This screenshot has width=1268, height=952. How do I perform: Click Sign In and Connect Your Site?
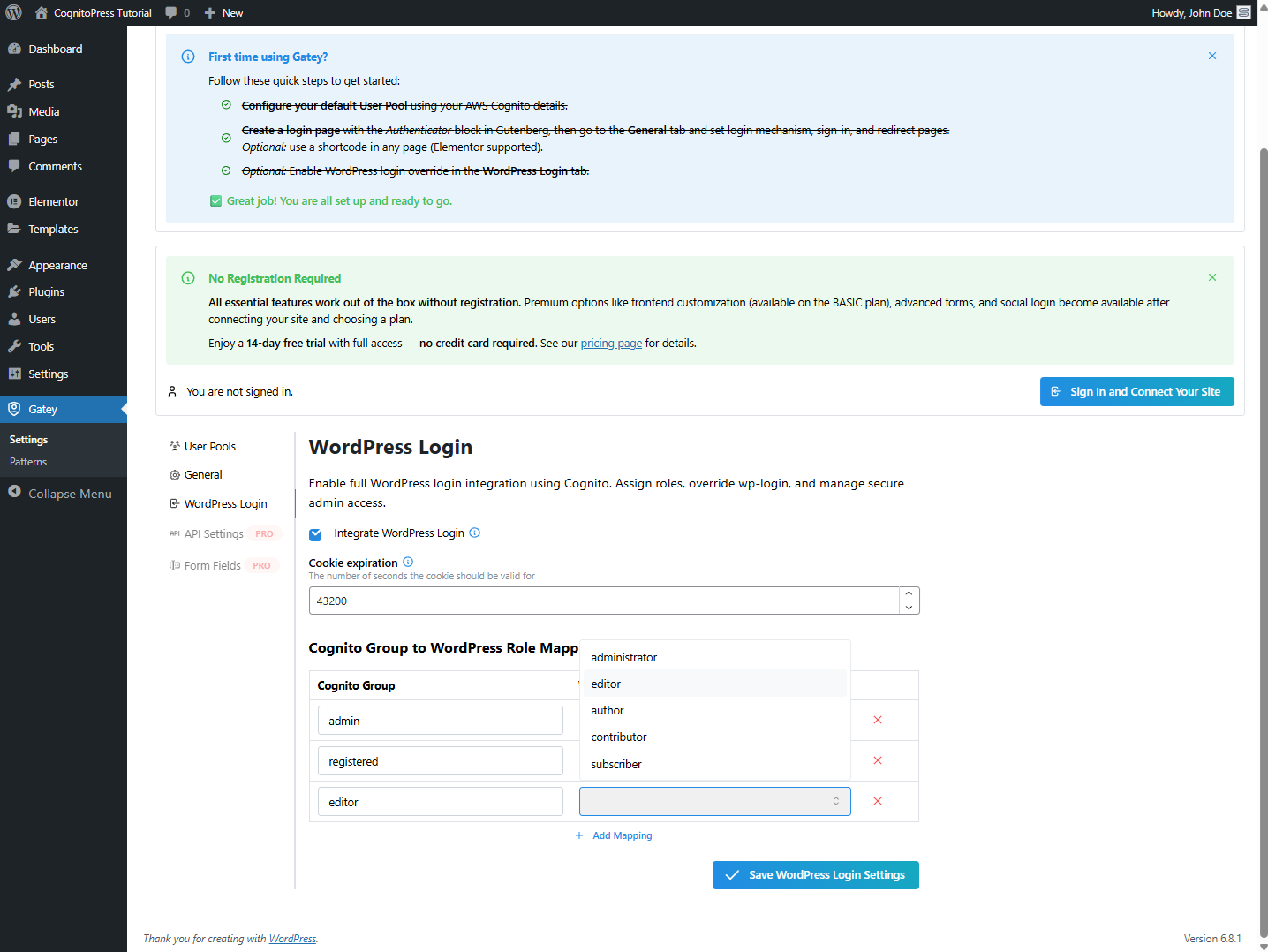[x=1136, y=392]
